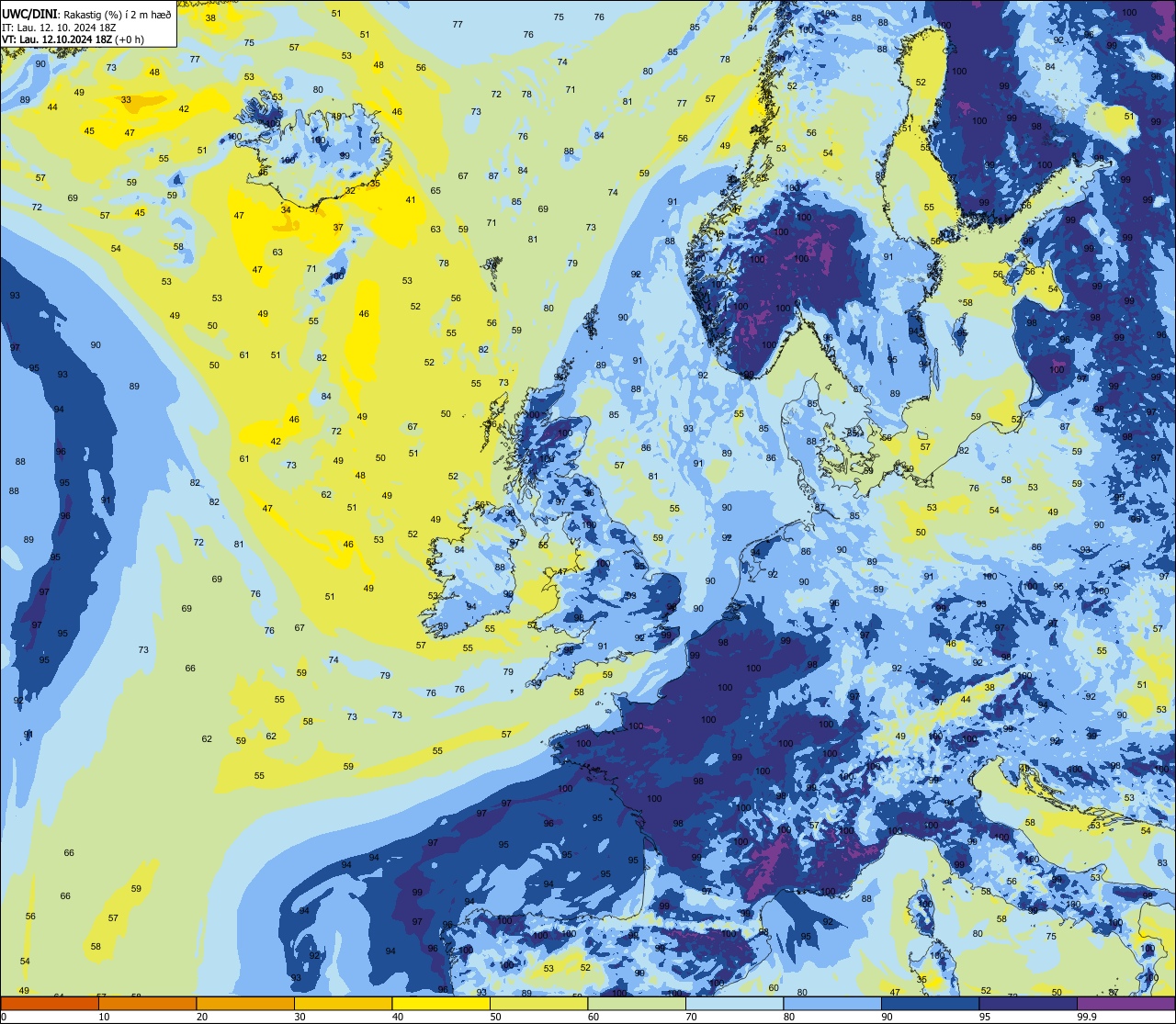Click the 50–60 legend color swatch
Screen dimensions: 1176x1024
click(x=538, y=1003)
